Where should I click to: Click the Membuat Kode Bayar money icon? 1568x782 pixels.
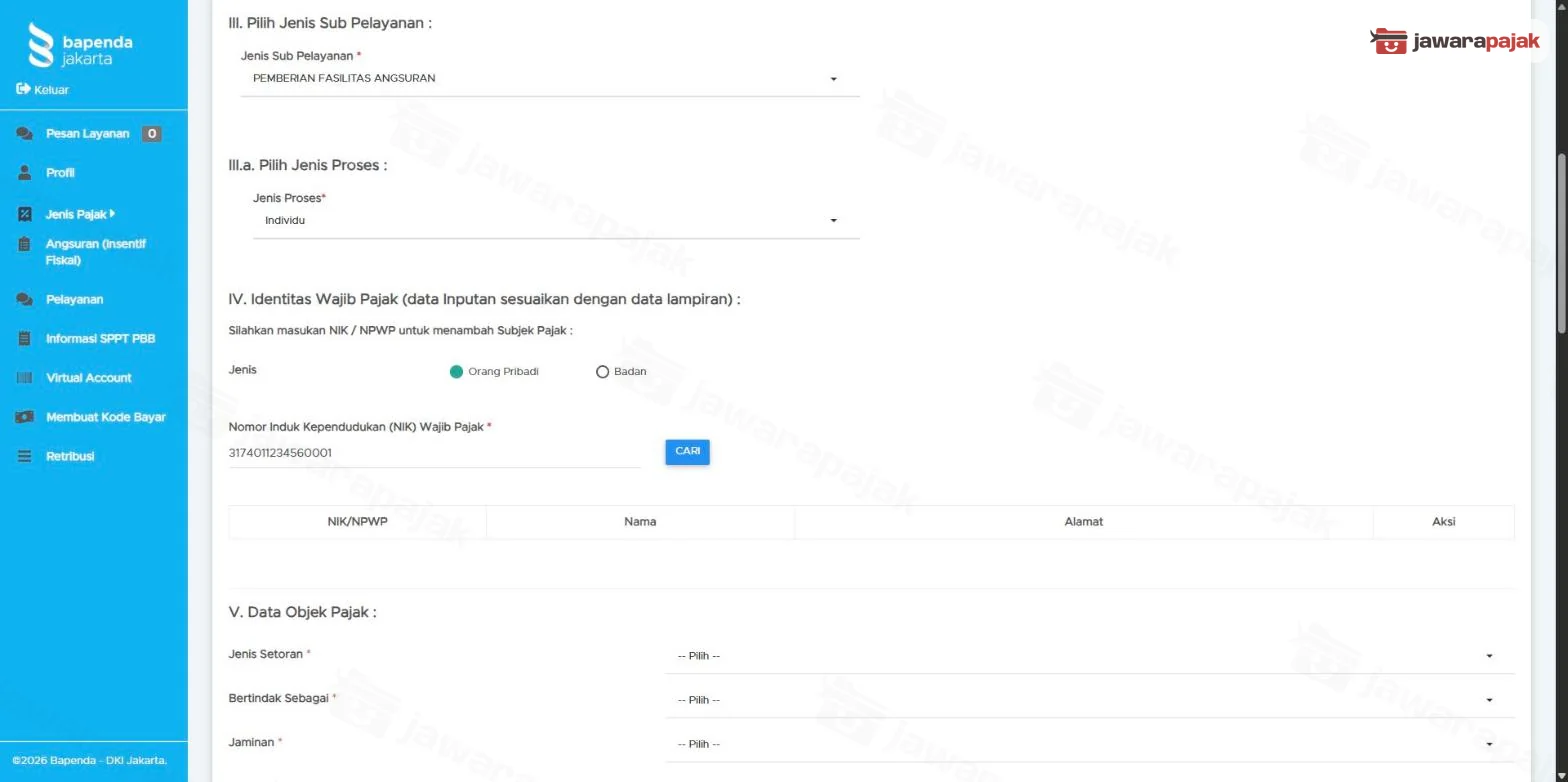coord(25,417)
